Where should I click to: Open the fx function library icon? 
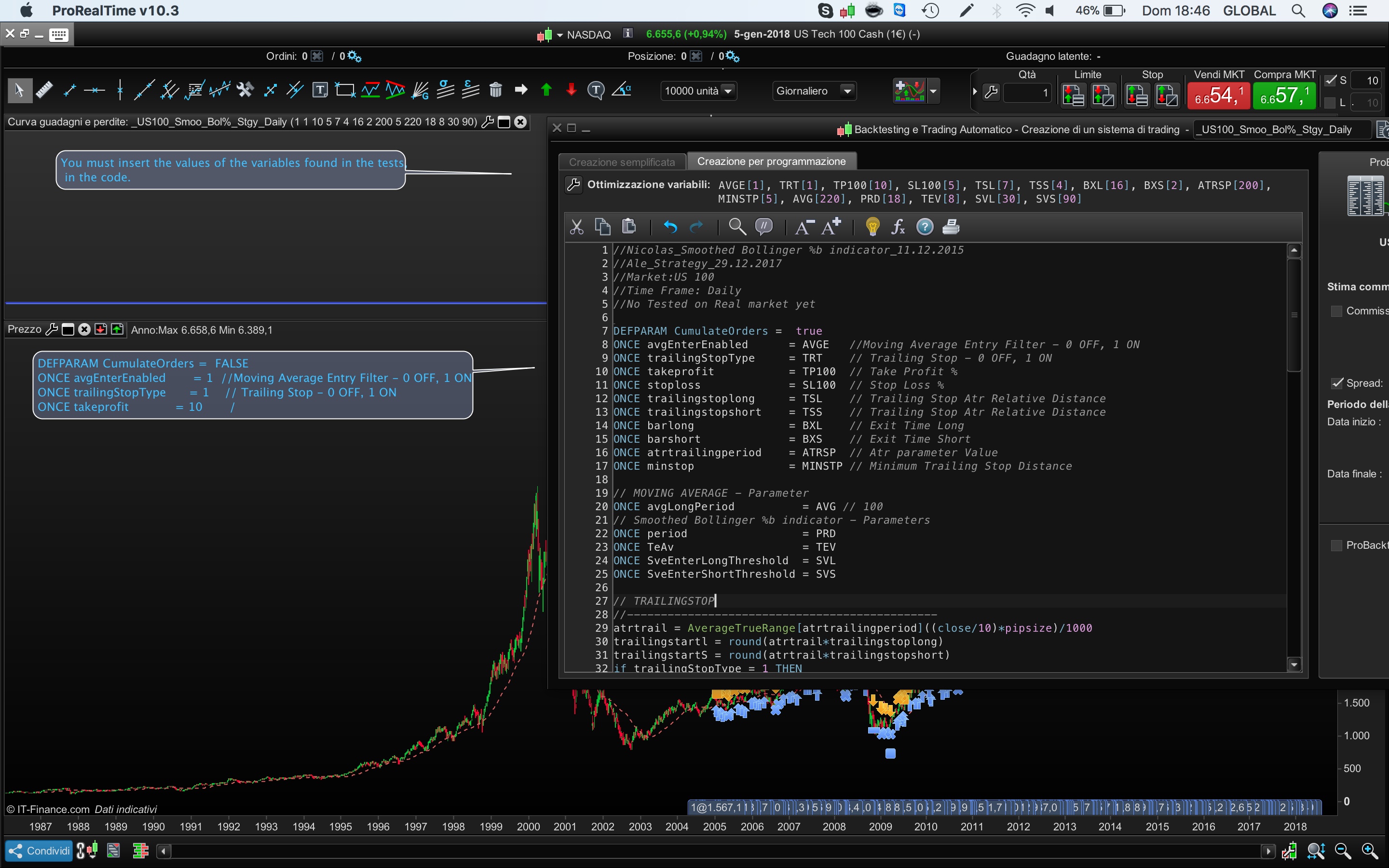coord(898,227)
